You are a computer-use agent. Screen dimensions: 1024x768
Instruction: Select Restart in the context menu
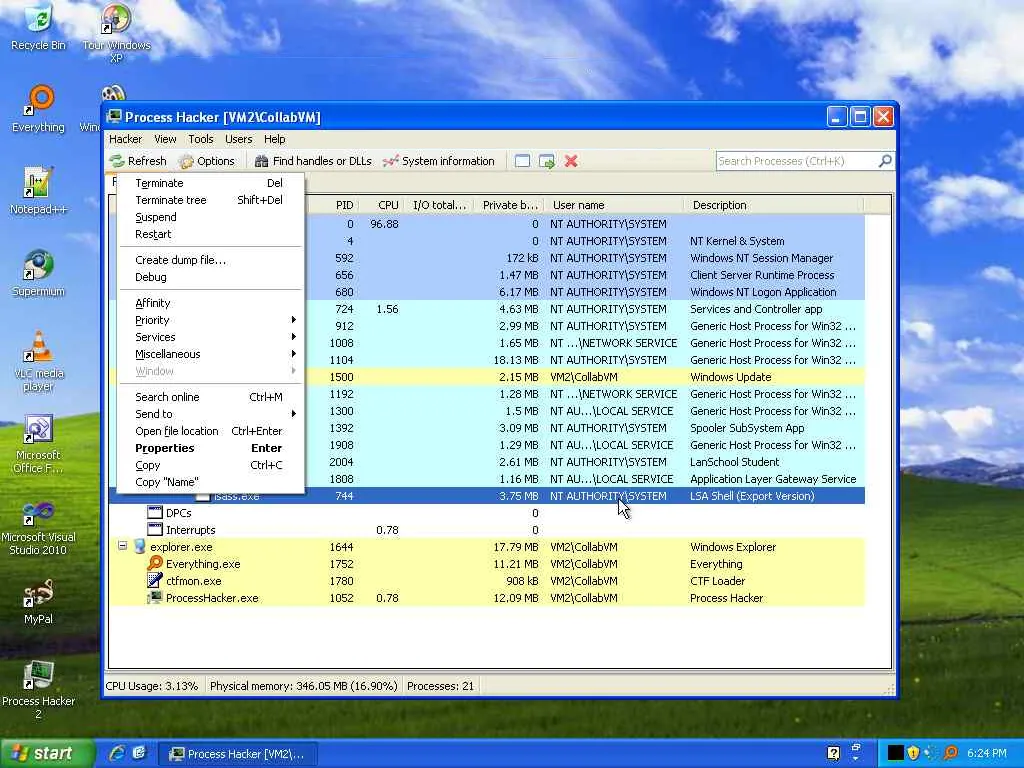(x=210, y=234)
